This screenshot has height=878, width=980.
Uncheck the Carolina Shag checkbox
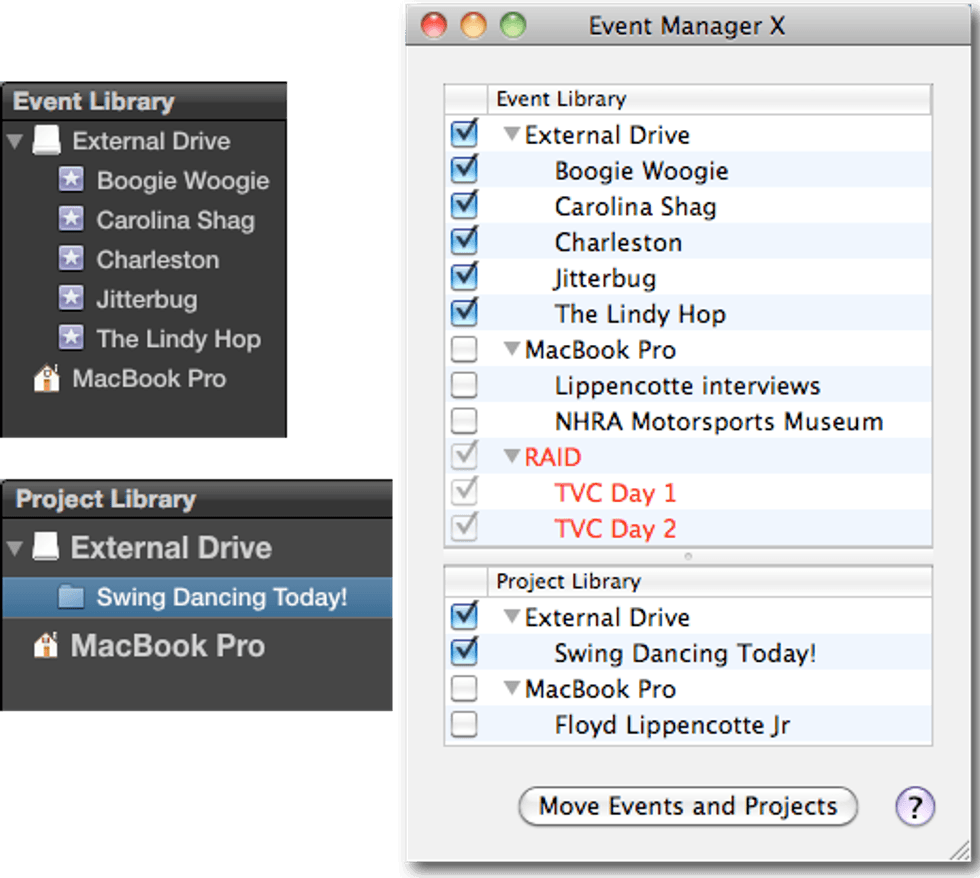pyautogui.click(x=464, y=206)
